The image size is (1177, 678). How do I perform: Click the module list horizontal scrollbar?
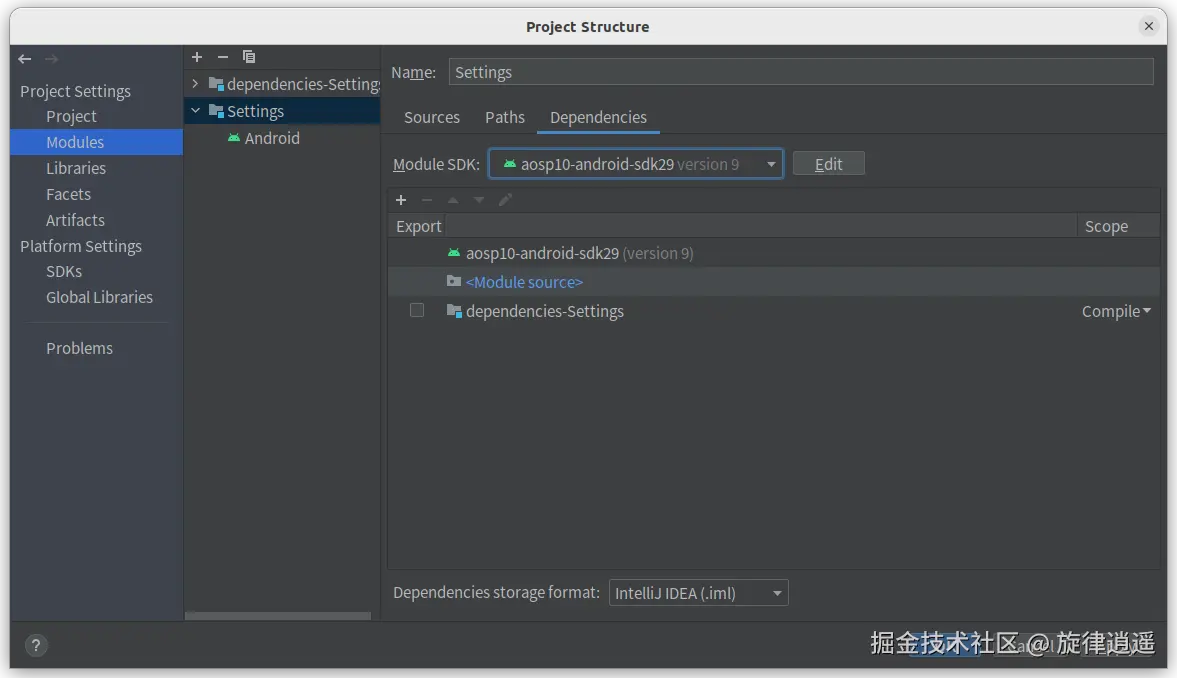click(x=278, y=616)
